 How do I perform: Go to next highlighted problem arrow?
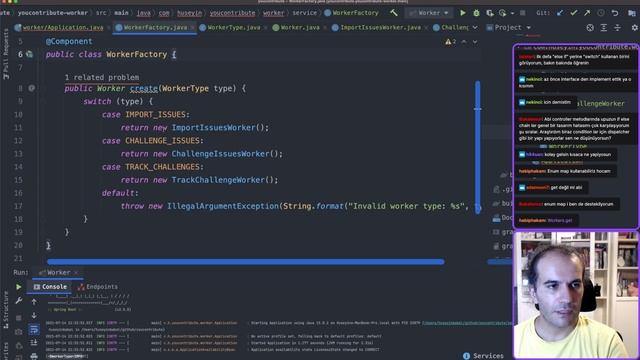[x=475, y=42]
